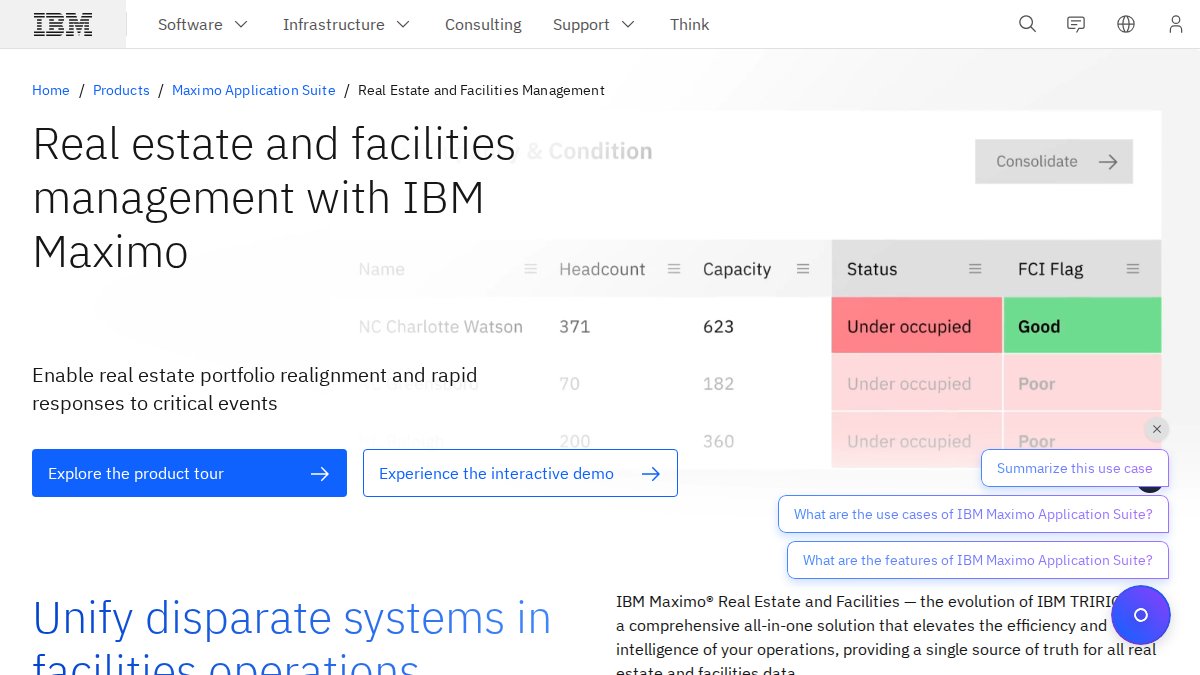Select Summarize this use case suggestion
The height and width of the screenshot is (675, 1200).
tap(1074, 468)
